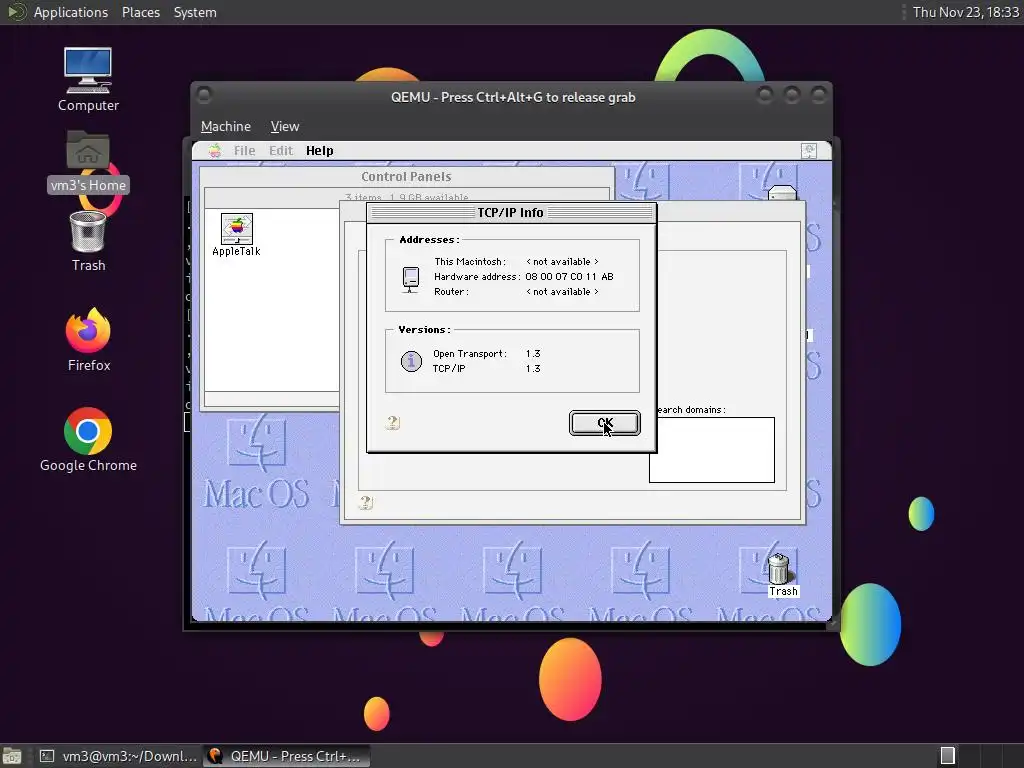Click OK in the TCP/IP Info dialog

coord(604,423)
